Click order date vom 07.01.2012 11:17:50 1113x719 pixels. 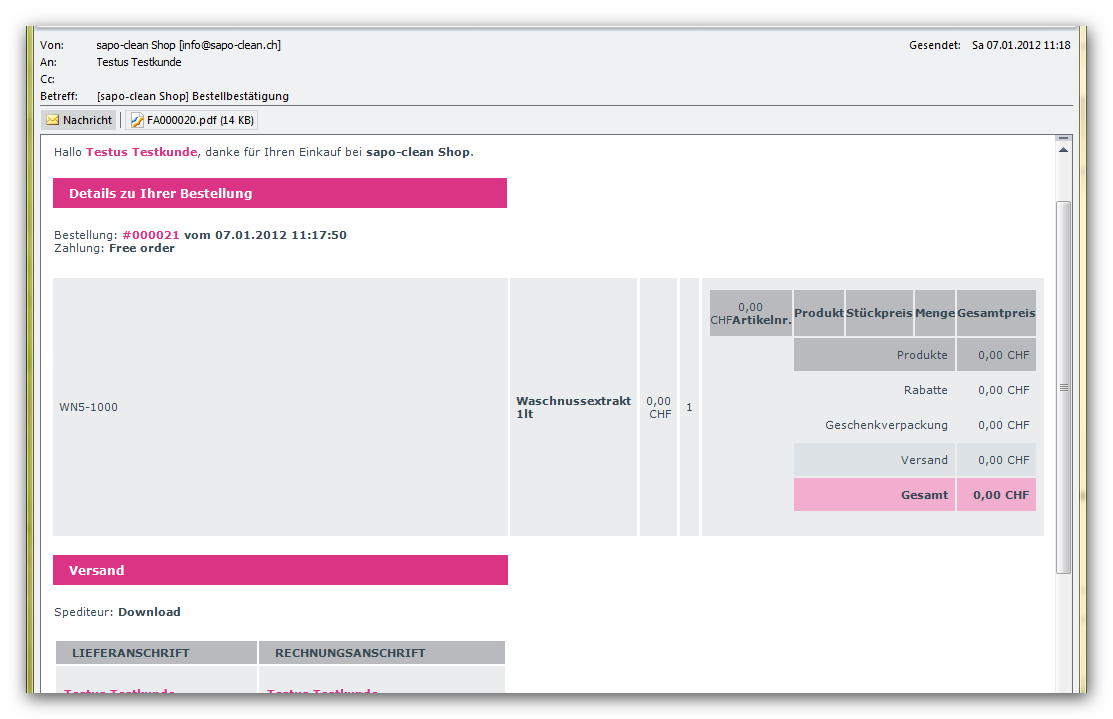265,235
